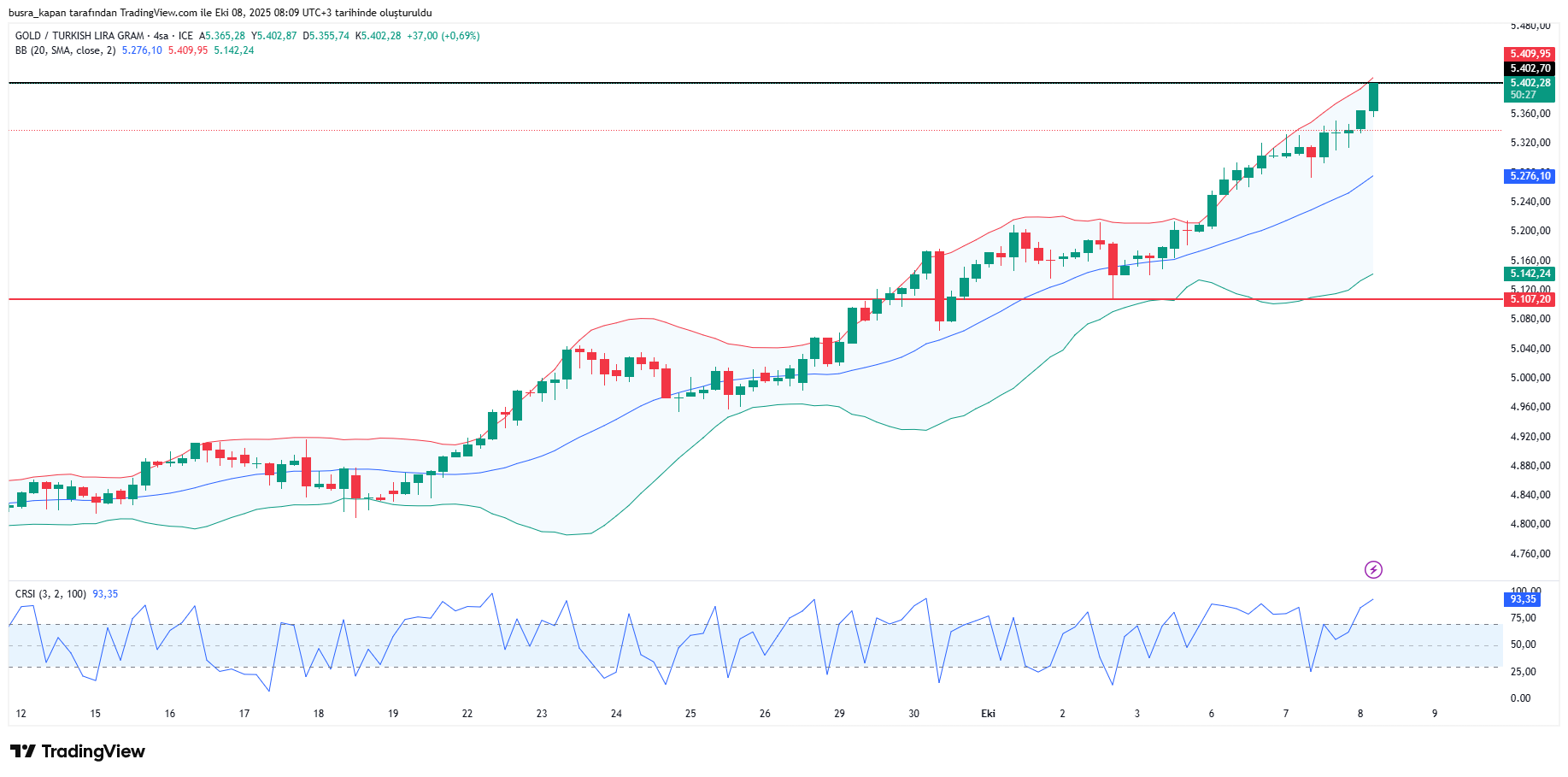Click the +37,00 (+0,69%) change value
The image size is (1568, 777).
coord(443,36)
